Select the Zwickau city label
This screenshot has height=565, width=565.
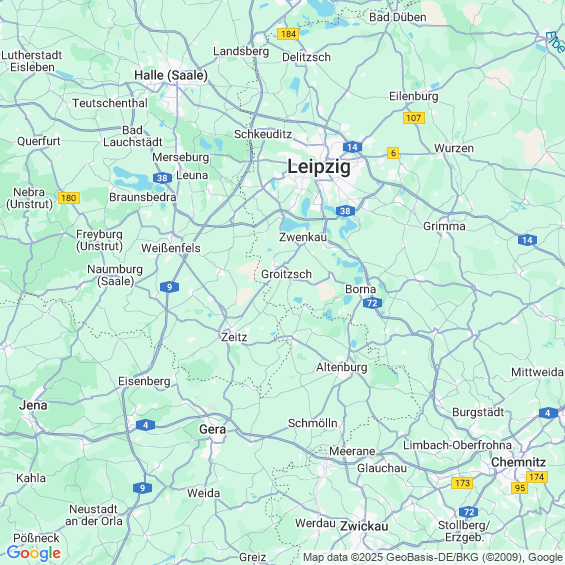[364, 526]
